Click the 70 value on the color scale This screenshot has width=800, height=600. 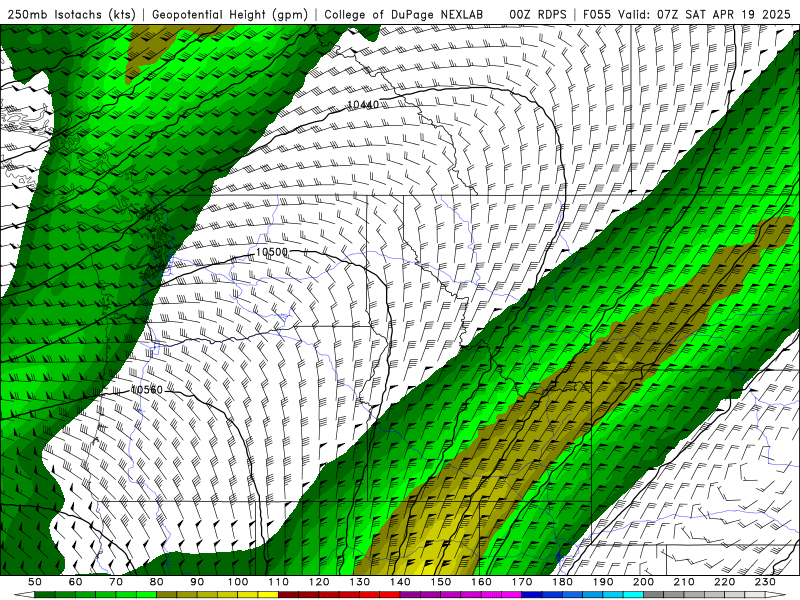point(116,582)
